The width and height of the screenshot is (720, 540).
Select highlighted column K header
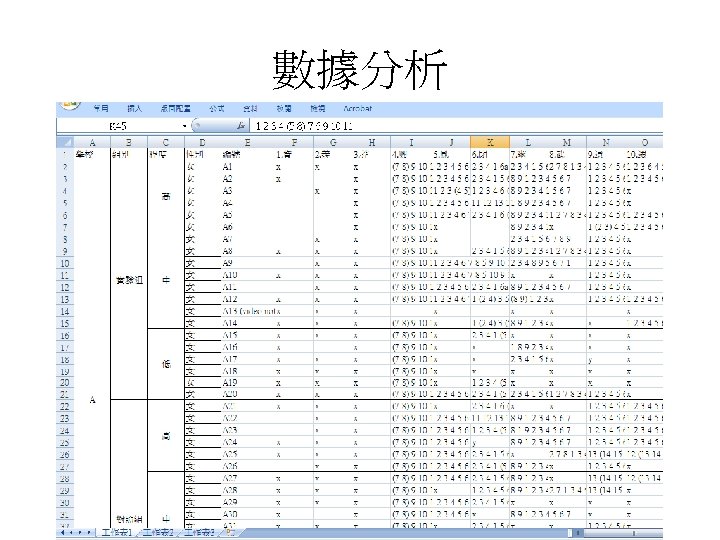pyautogui.click(x=490, y=142)
